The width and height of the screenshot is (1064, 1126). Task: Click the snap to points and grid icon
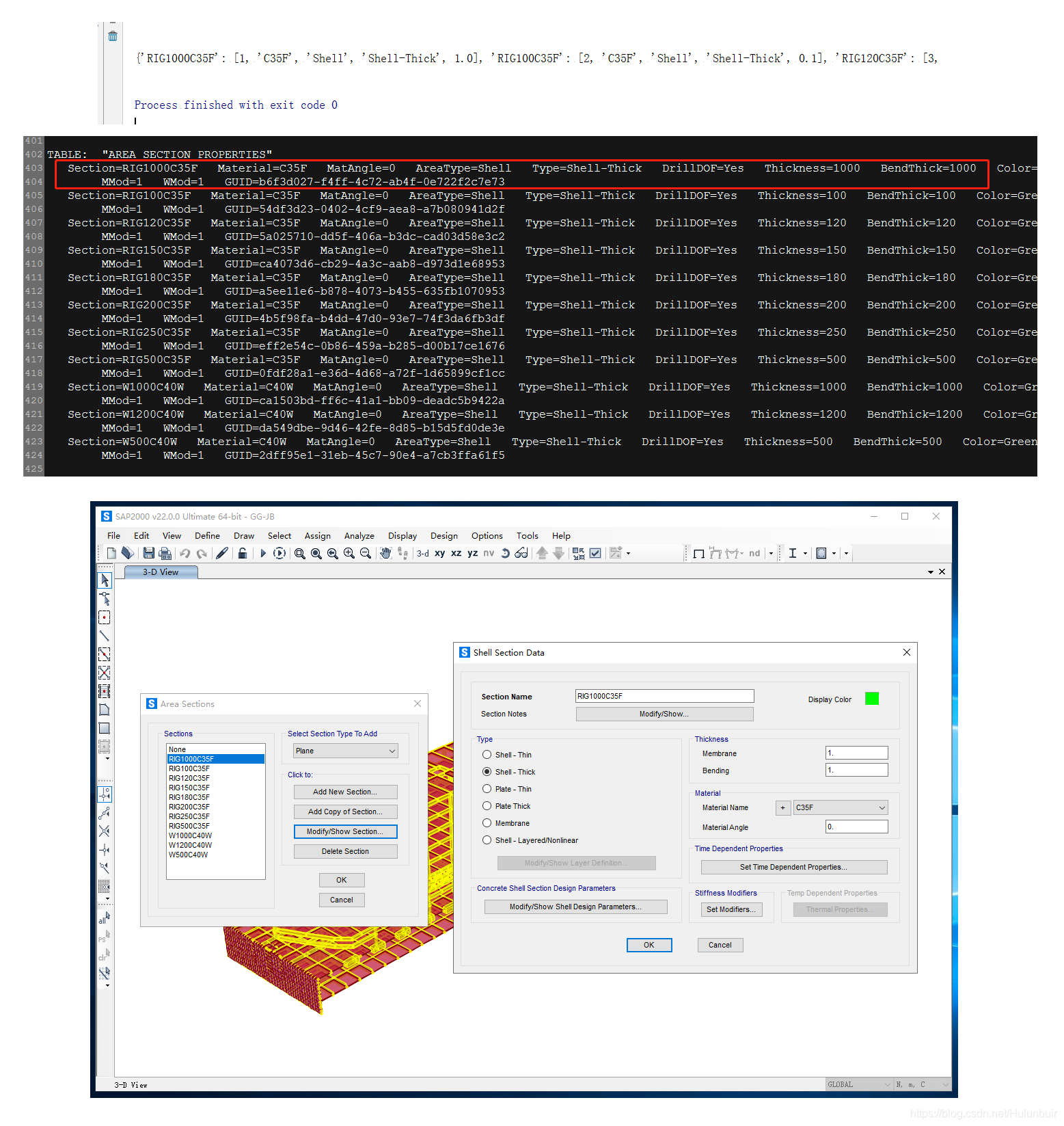point(105,794)
